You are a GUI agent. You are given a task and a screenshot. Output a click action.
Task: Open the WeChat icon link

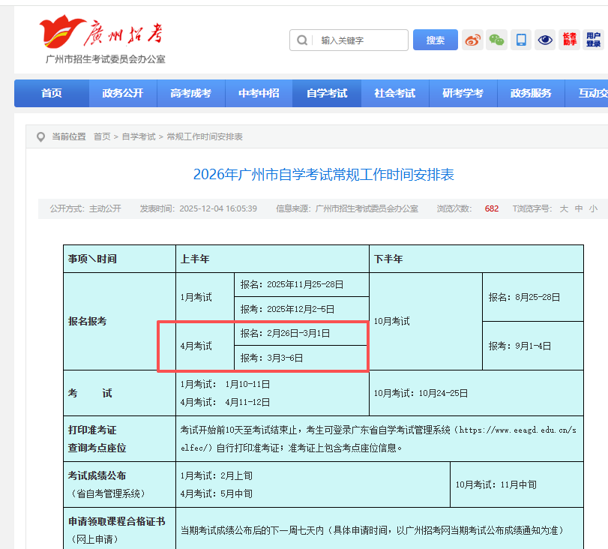pos(497,40)
